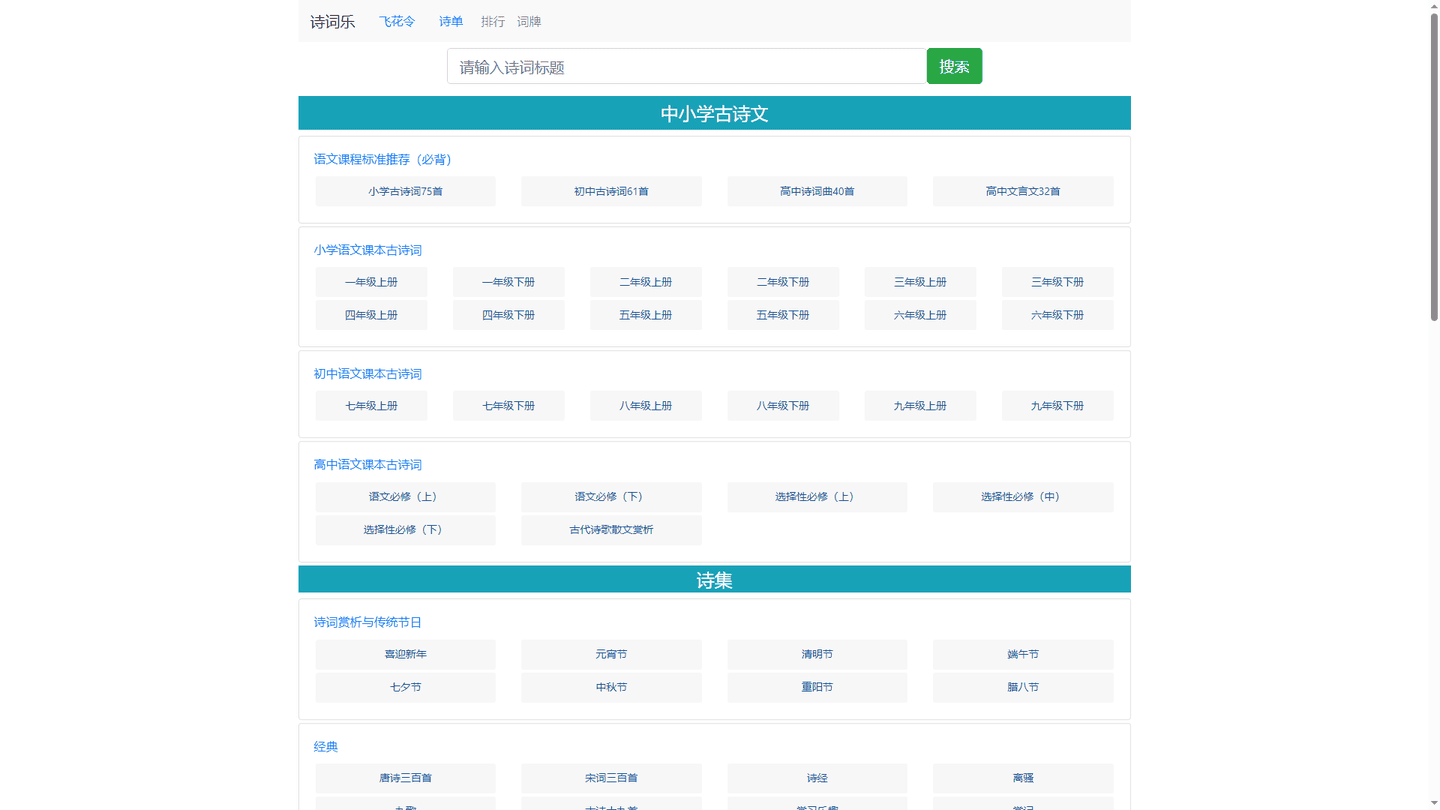Focus the 请输入诗词标题 search field
The height and width of the screenshot is (810, 1440).
(x=687, y=66)
